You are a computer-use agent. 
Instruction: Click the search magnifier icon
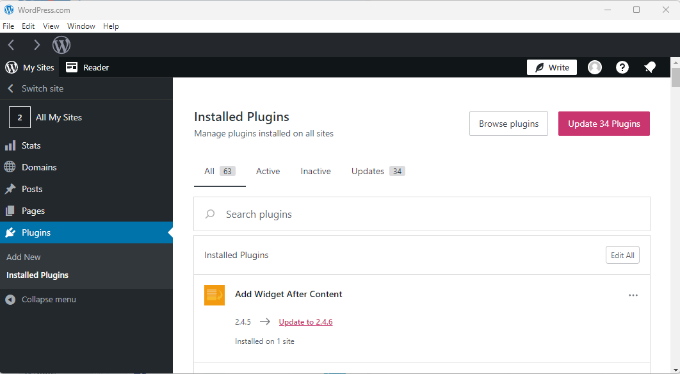coord(210,214)
